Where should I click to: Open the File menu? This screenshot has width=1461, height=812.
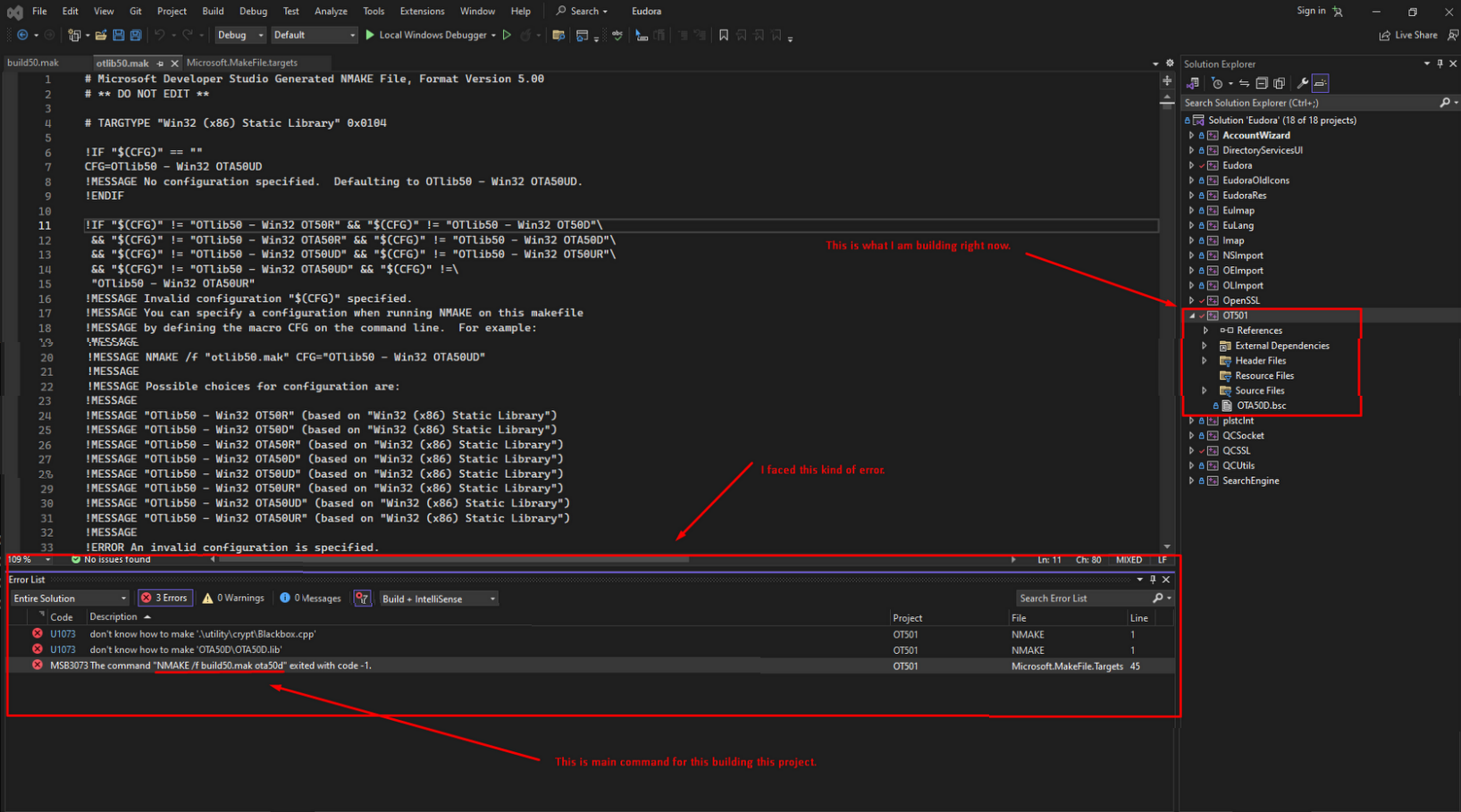click(39, 12)
